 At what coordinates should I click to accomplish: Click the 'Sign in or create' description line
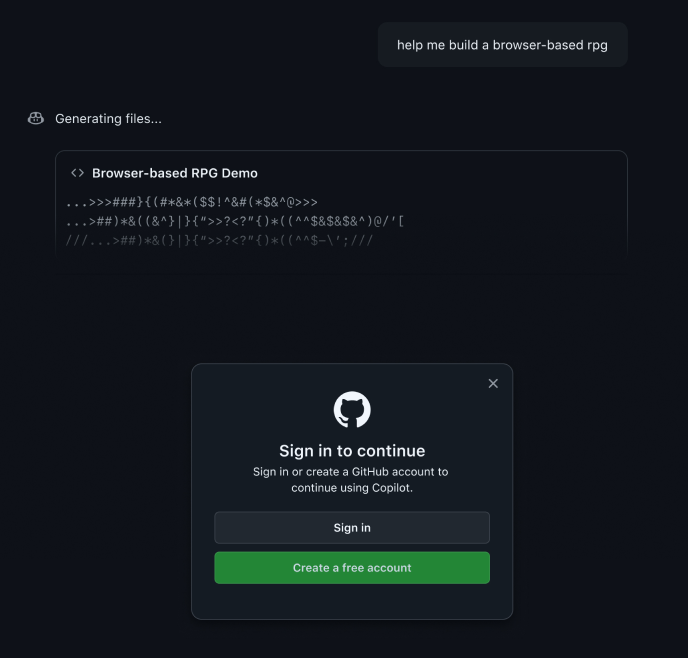coord(351,472)
